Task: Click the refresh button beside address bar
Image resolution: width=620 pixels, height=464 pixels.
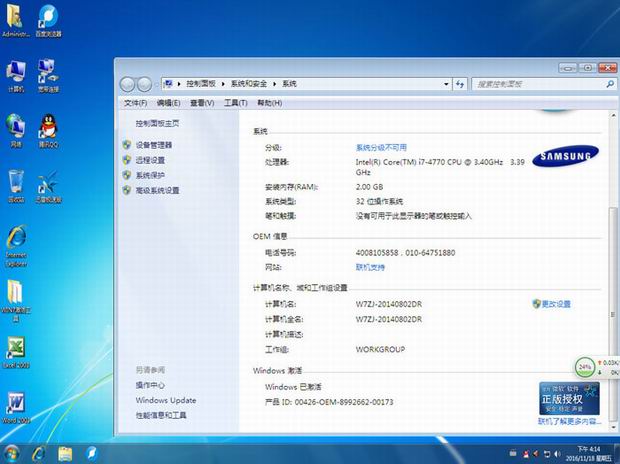Action: [x=459, y=84]
